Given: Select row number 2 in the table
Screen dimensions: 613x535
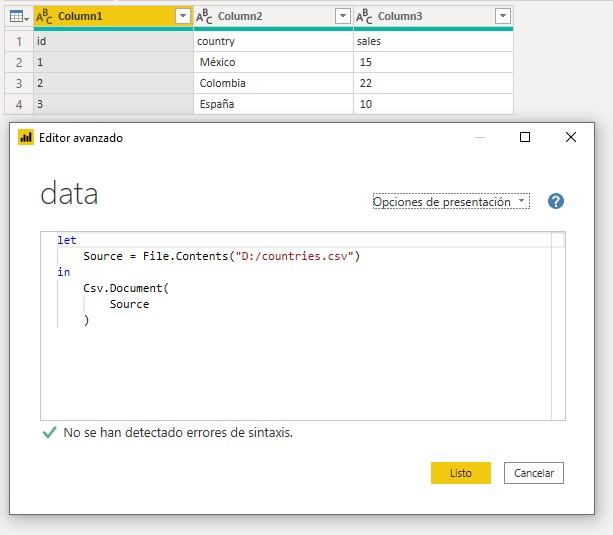Looking at the screenshot, I should [x=19, y=62].
